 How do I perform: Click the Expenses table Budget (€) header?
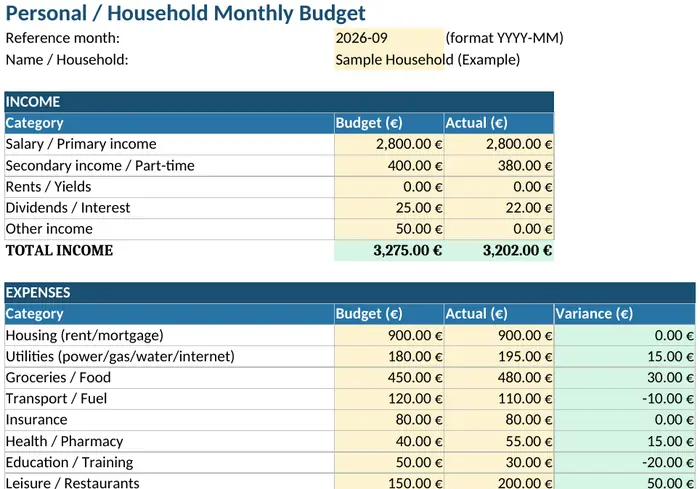(389, 314)
